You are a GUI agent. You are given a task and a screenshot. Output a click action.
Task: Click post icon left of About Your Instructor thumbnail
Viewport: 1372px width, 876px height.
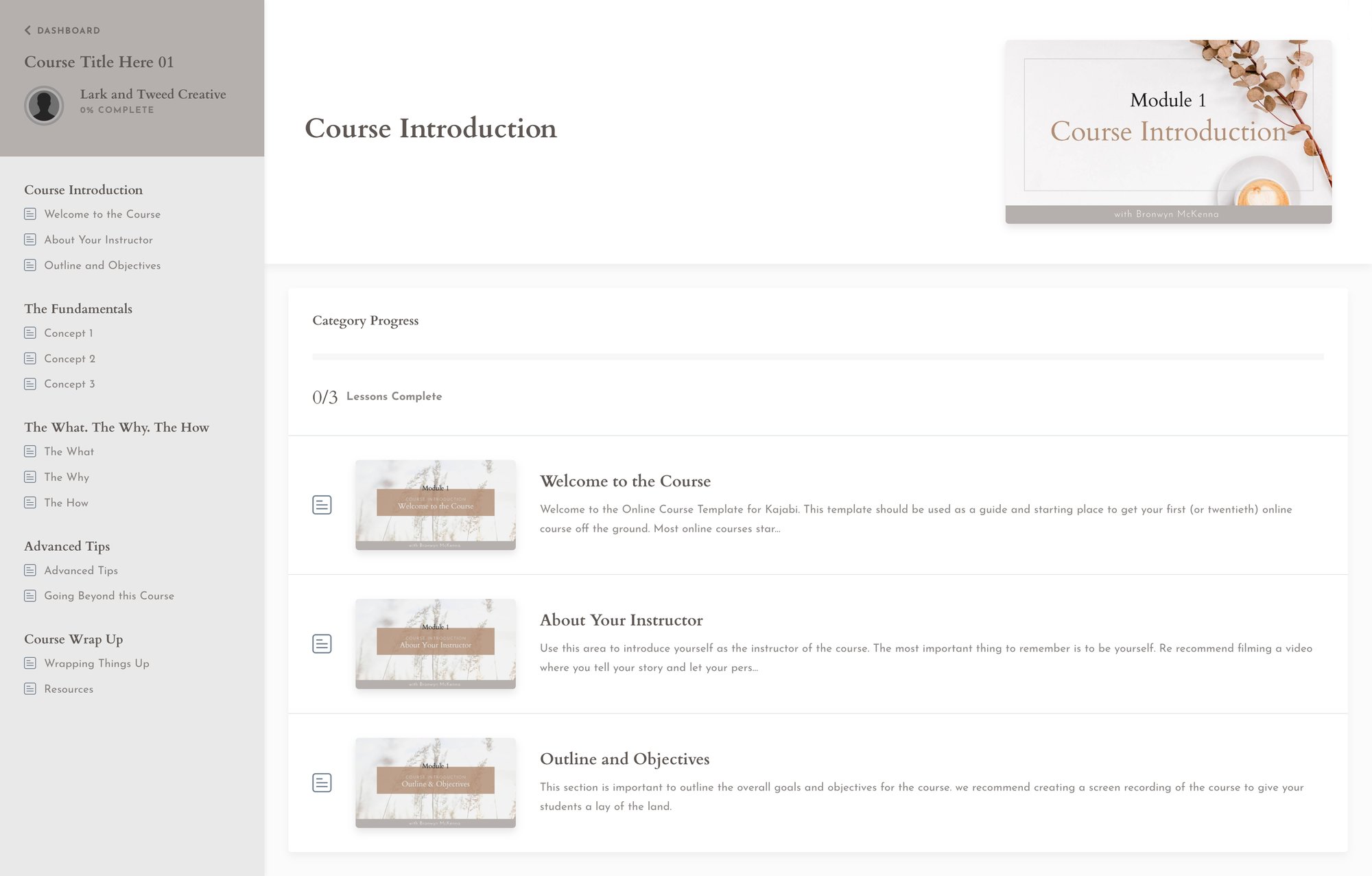coord(322,643)
